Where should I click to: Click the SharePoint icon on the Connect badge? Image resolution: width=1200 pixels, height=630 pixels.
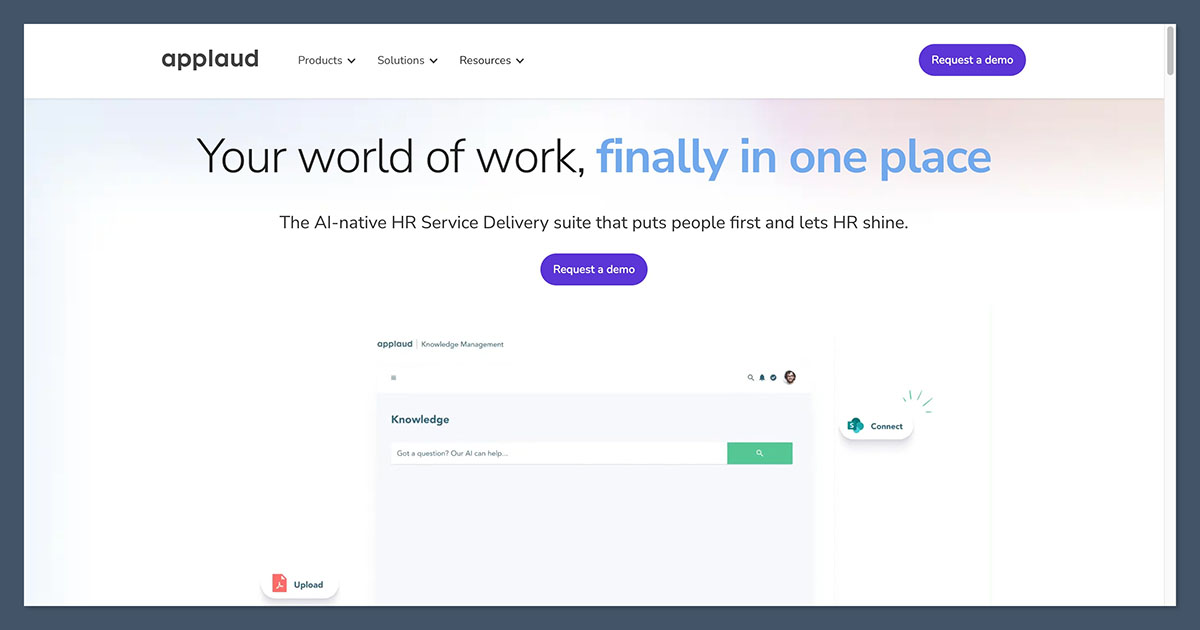click(x=855, y=424)
